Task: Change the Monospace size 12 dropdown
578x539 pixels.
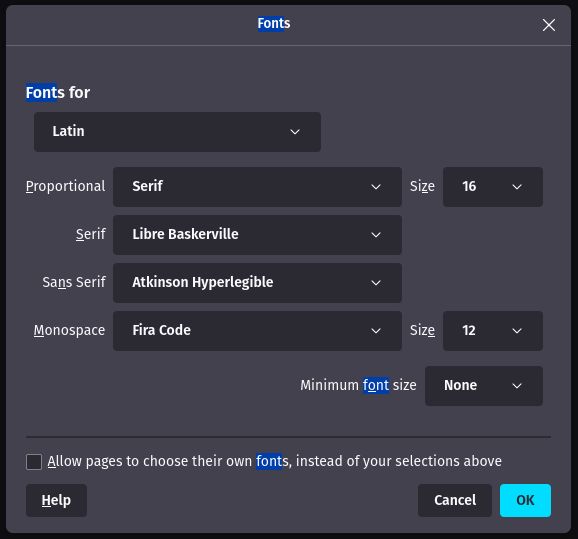Action: pos(493,331)
